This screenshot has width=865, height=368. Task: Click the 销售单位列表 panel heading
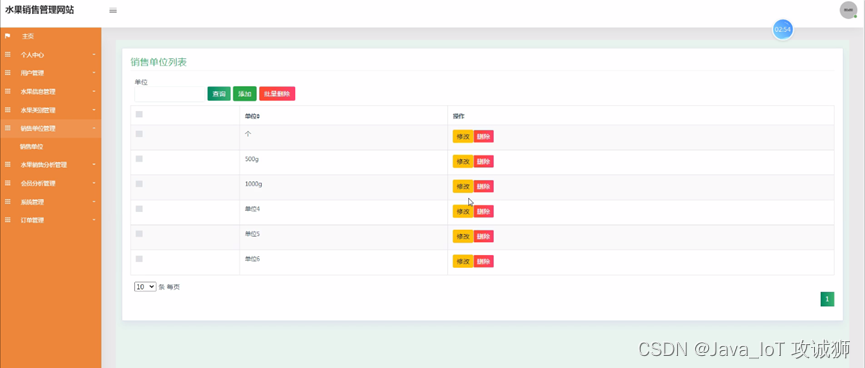coord(159,62)
